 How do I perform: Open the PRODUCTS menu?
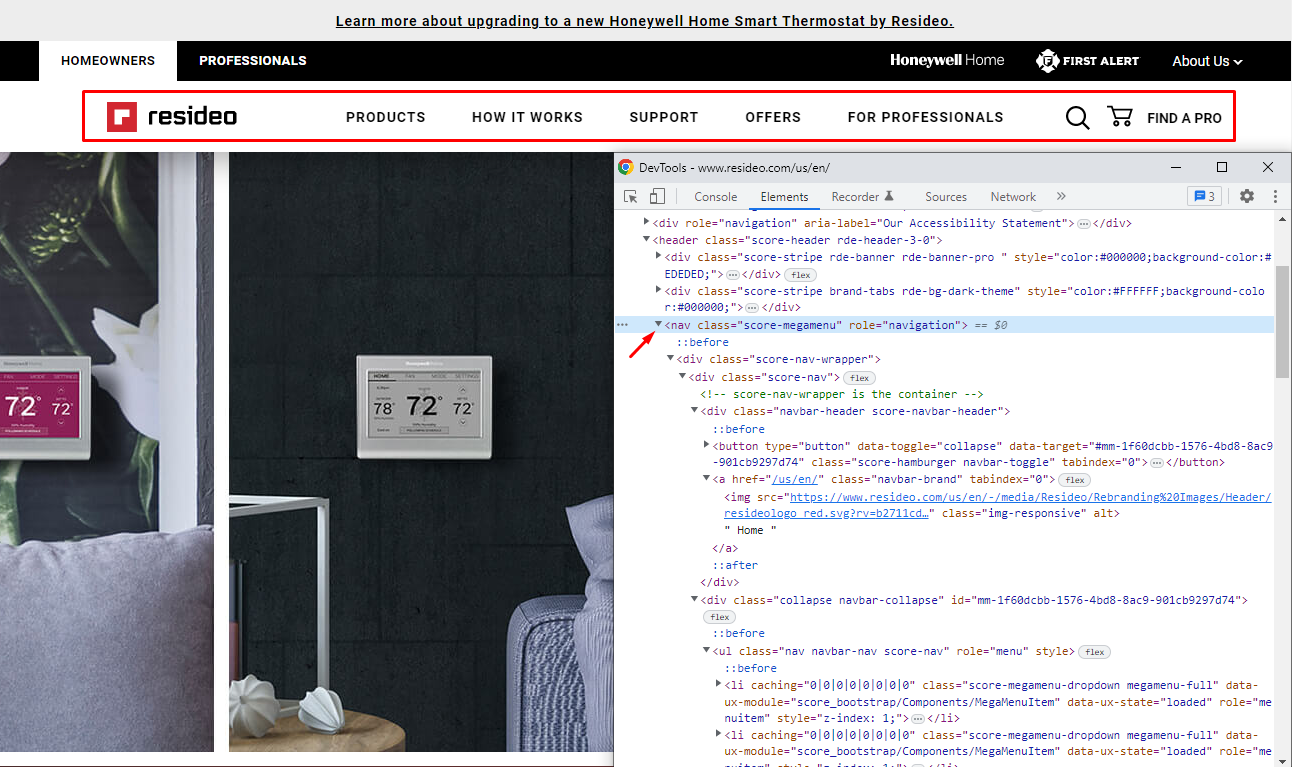pyautogui.click(x=386, y=117)
